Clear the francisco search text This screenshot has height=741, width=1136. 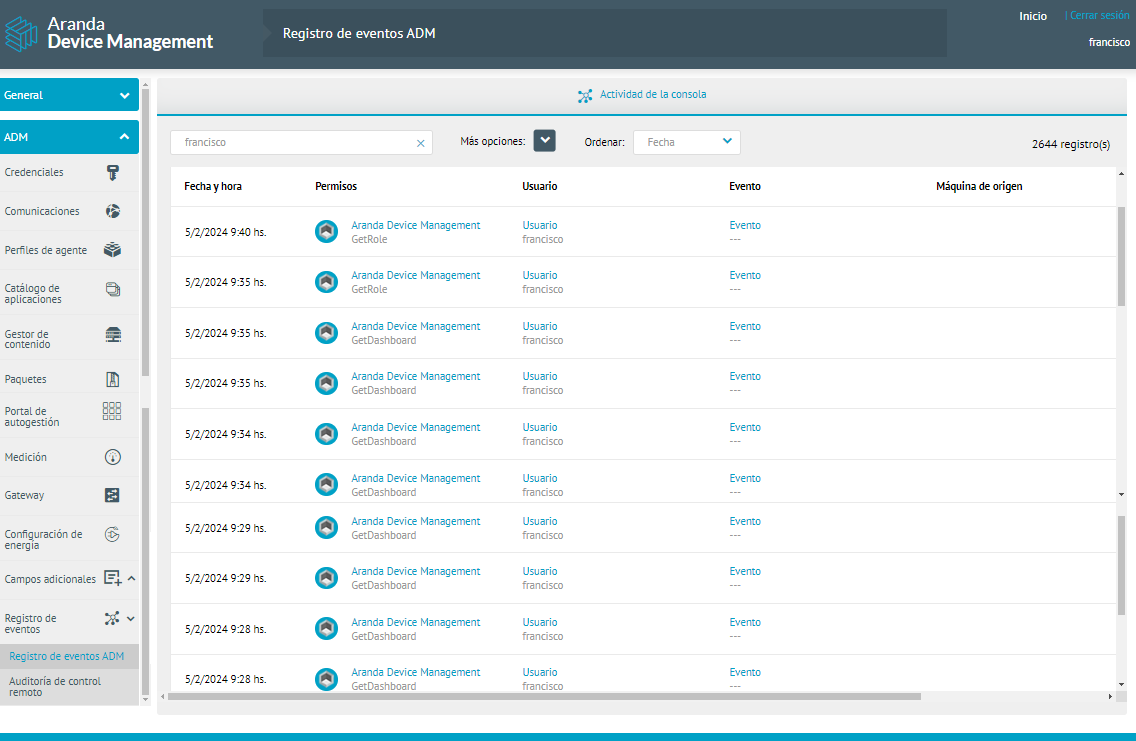[x=420, y=143]
